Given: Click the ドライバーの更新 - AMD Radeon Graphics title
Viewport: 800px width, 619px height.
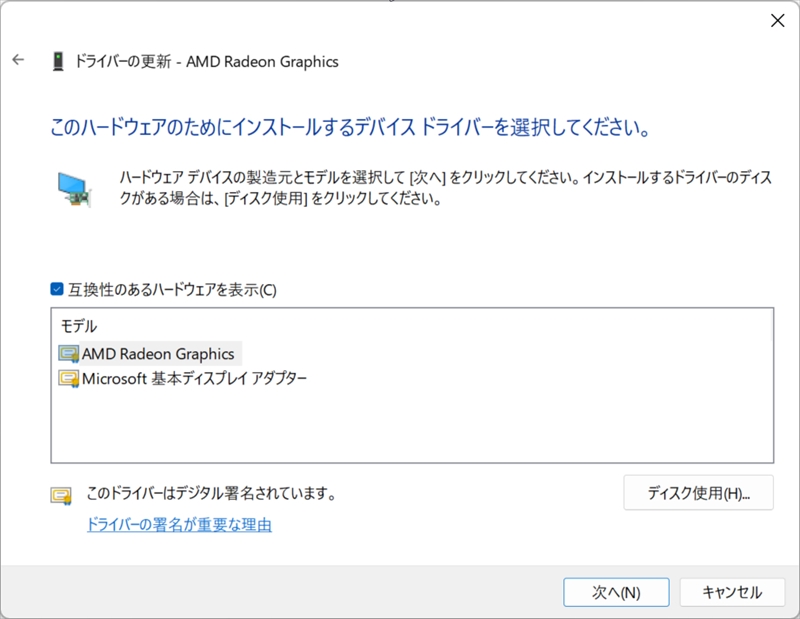Looking at the screenshot, I should 207,61.
